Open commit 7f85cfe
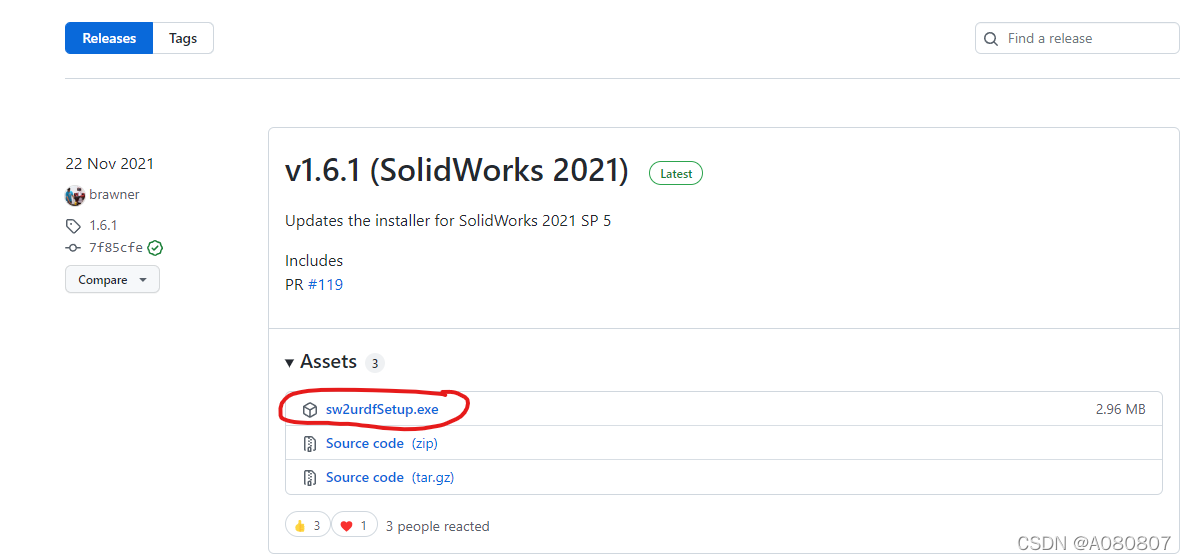This screenshot has width=1186, height=560. tap(116, 247)
